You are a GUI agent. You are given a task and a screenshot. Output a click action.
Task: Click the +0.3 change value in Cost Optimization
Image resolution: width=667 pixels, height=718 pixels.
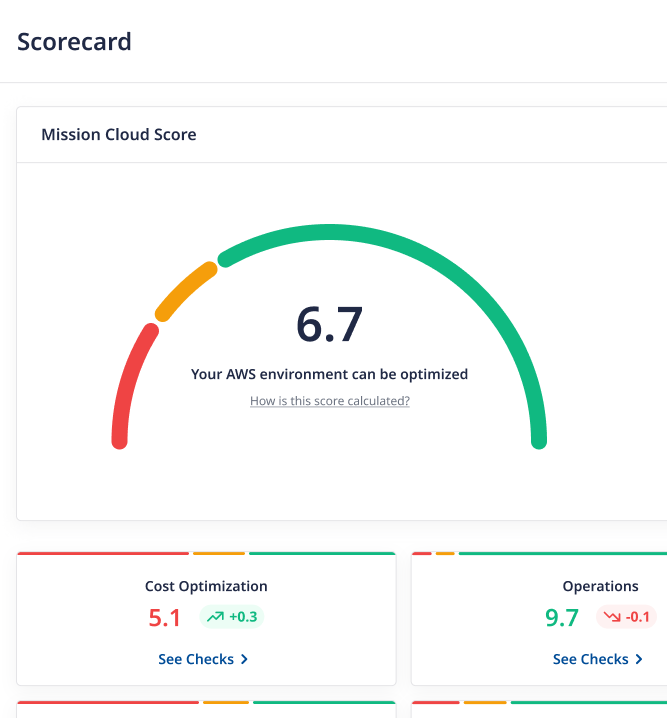[243, 617]
